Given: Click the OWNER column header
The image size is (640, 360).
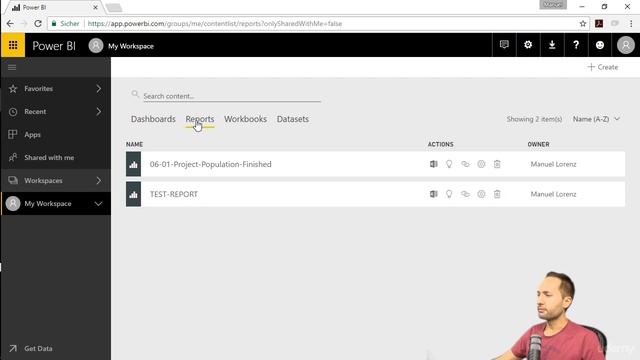Looking at the screenshot, I should pos(538,144).
